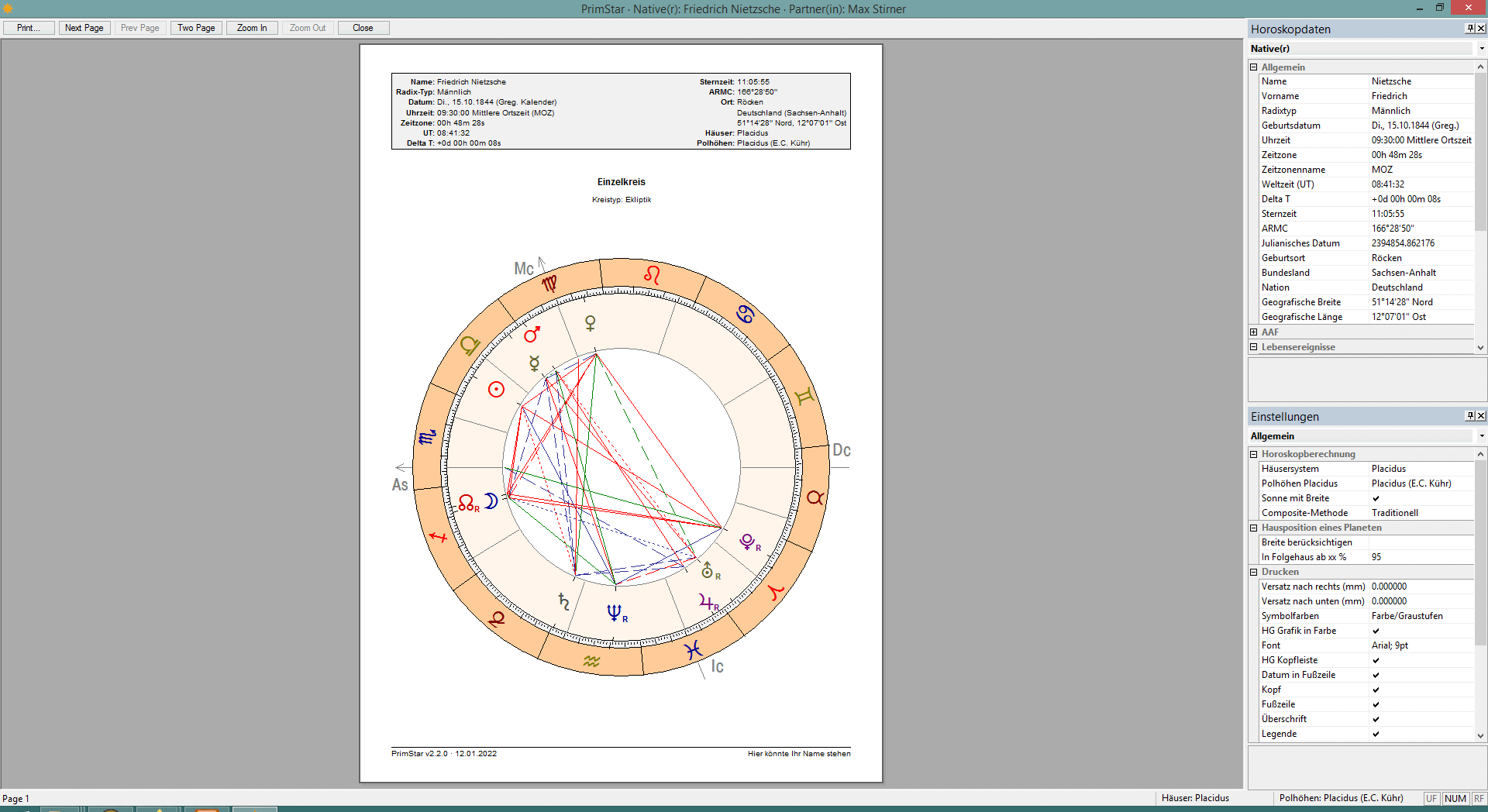Collapse the Lebensereignisse group
The image size is (1488, 812).
coord(1253,347)
